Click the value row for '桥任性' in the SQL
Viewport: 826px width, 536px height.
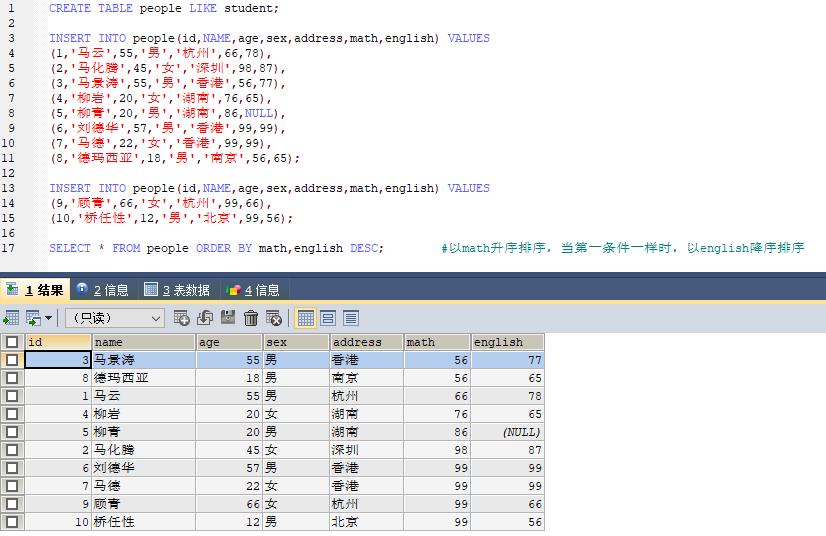click(171, 218)
